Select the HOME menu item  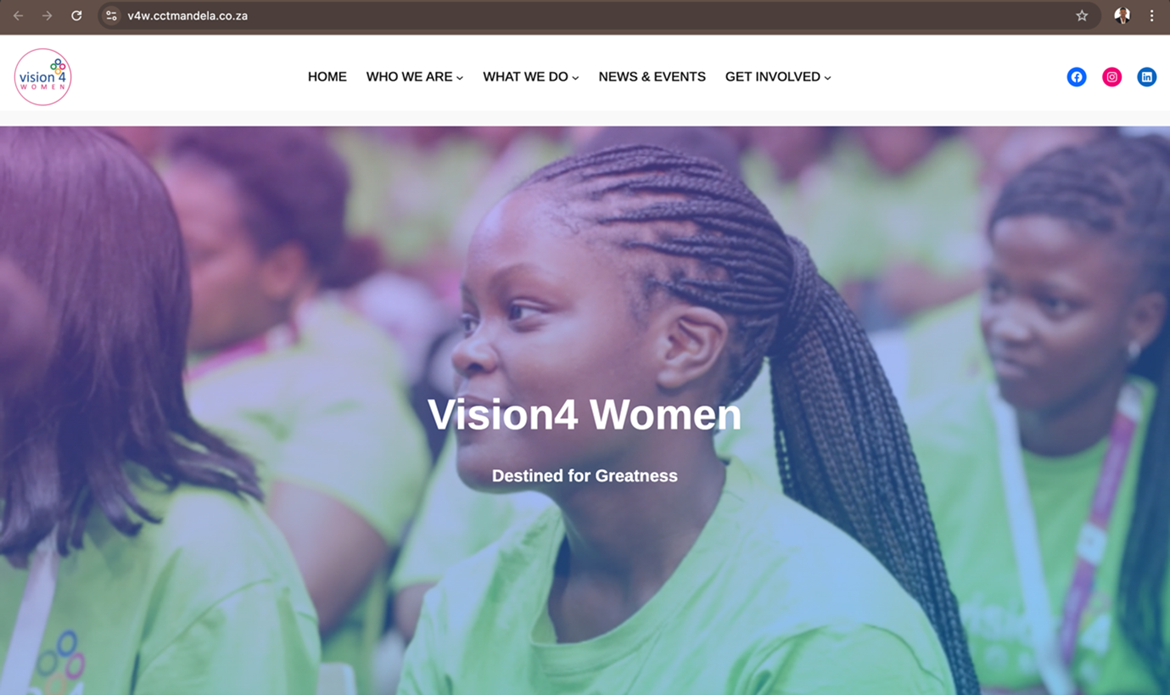327,77
